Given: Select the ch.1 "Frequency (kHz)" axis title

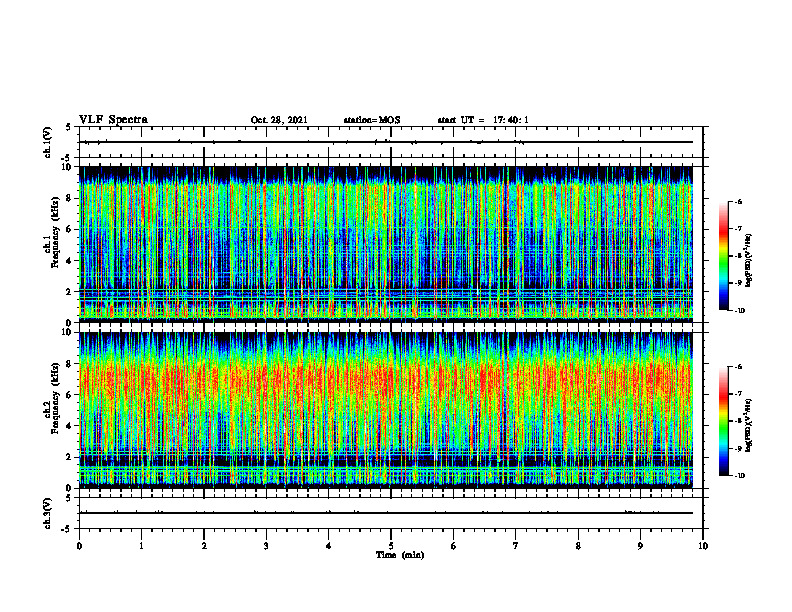Looking at the screenshot, I should point(55,233).
